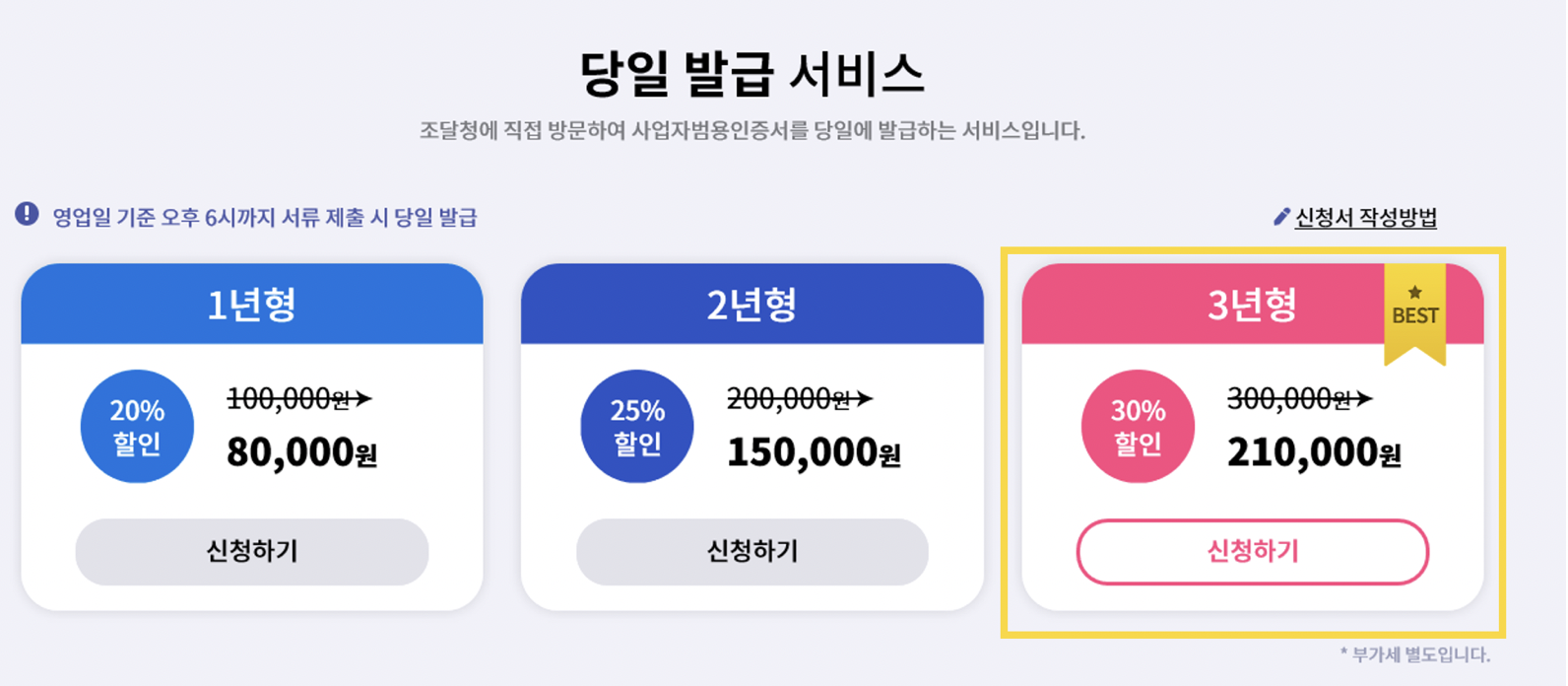The height and width of the screenshot is (686, 1568).
Task: Select the 3년형 pink plan header
Action: point(1254,304)
